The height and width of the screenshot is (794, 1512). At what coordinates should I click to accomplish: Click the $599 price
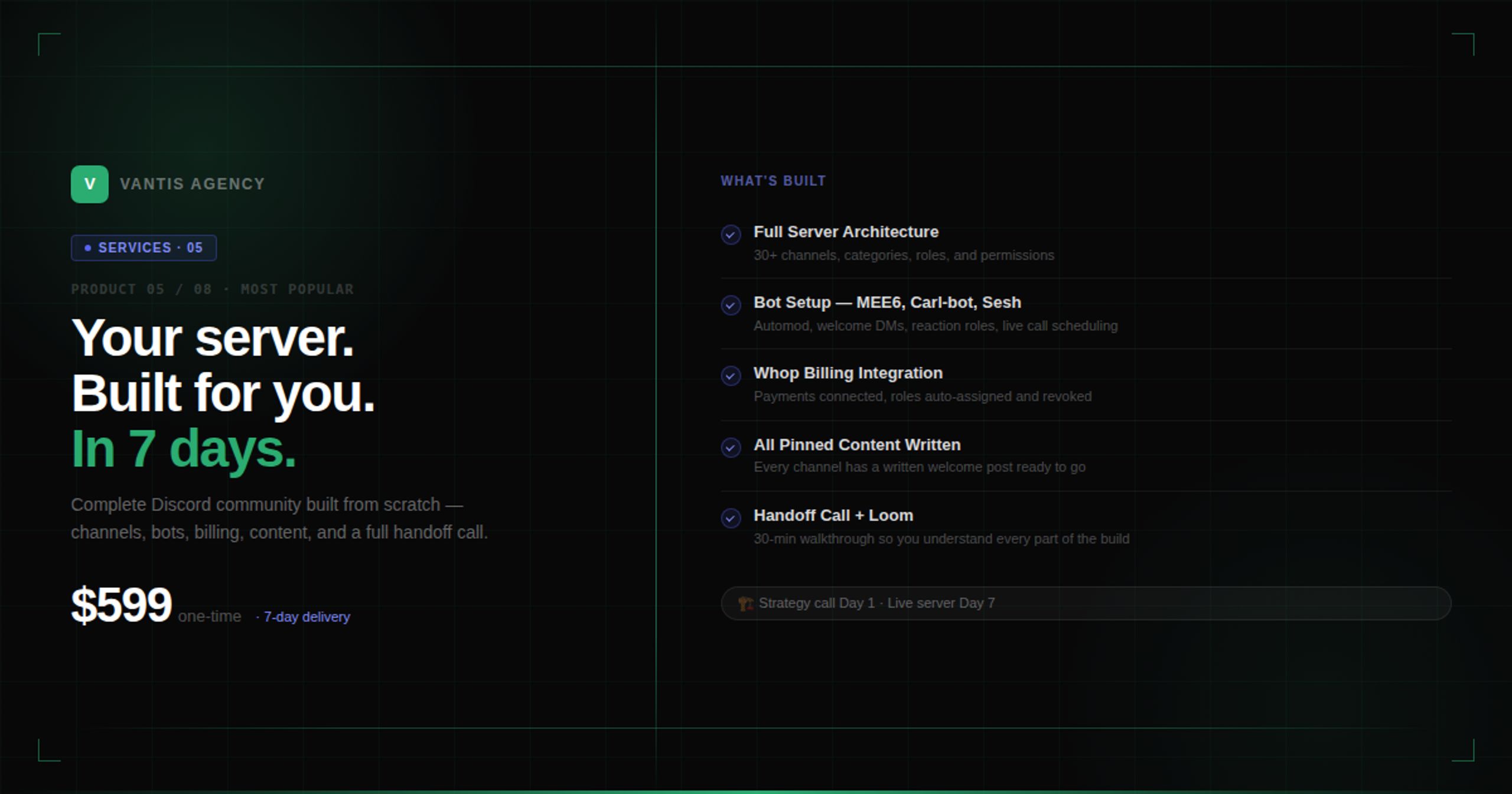(x=122, y=605)
